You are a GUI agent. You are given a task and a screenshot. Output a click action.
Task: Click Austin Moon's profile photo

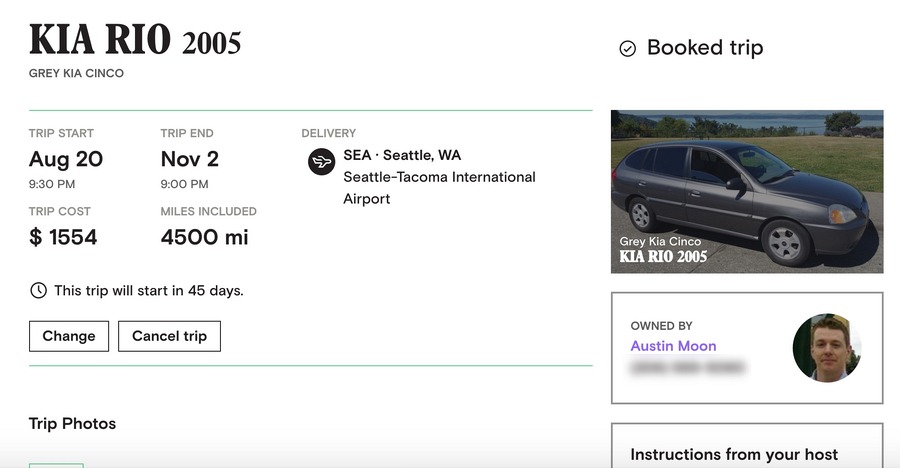click(x=827, y=348)
